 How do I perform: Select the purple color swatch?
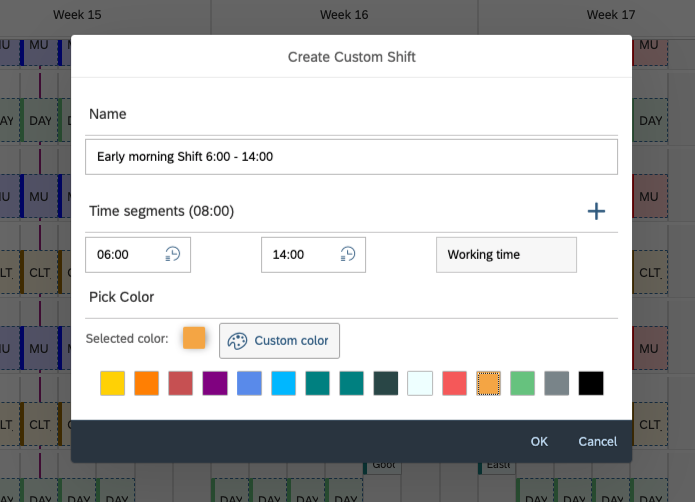[x=215, y=384]
